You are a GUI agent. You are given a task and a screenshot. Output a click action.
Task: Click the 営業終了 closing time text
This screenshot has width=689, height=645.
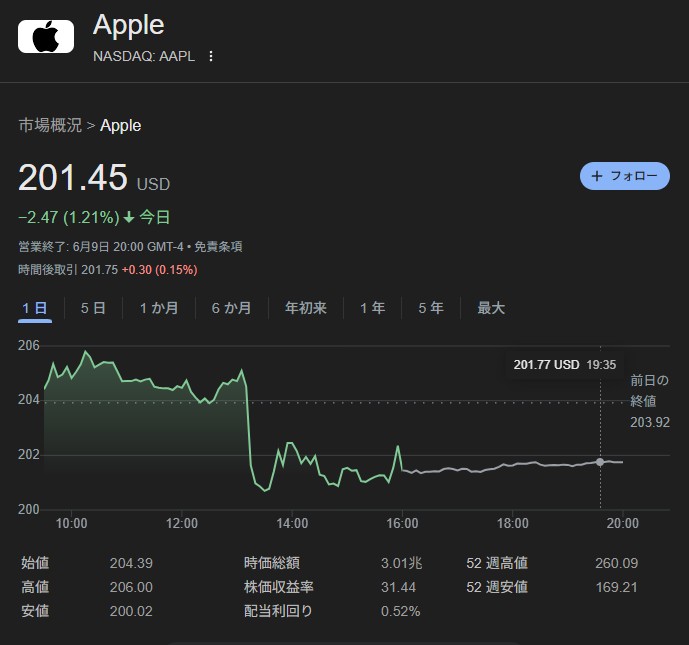101,246
